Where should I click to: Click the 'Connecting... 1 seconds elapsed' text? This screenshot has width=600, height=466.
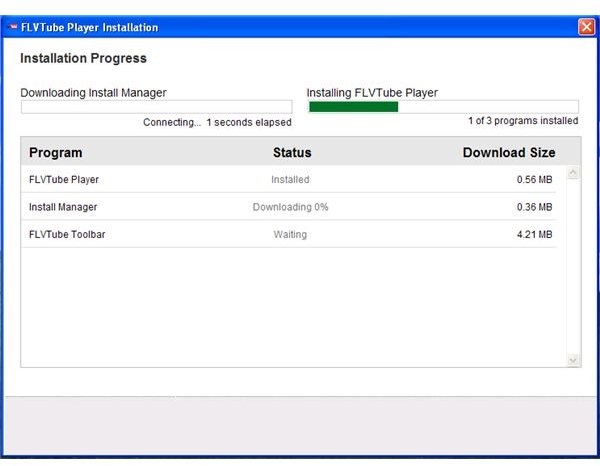(217, 122)
